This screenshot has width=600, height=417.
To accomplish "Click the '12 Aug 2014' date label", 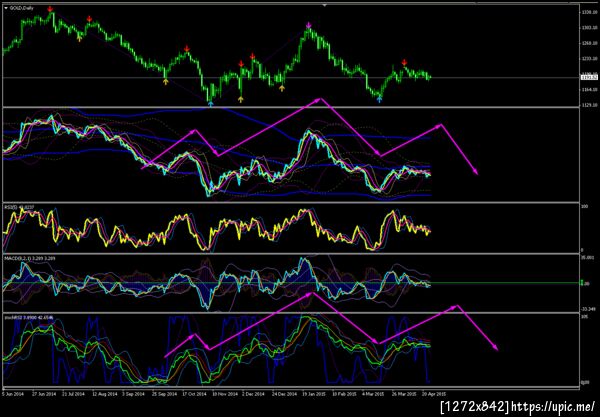I will pos(104,394).
